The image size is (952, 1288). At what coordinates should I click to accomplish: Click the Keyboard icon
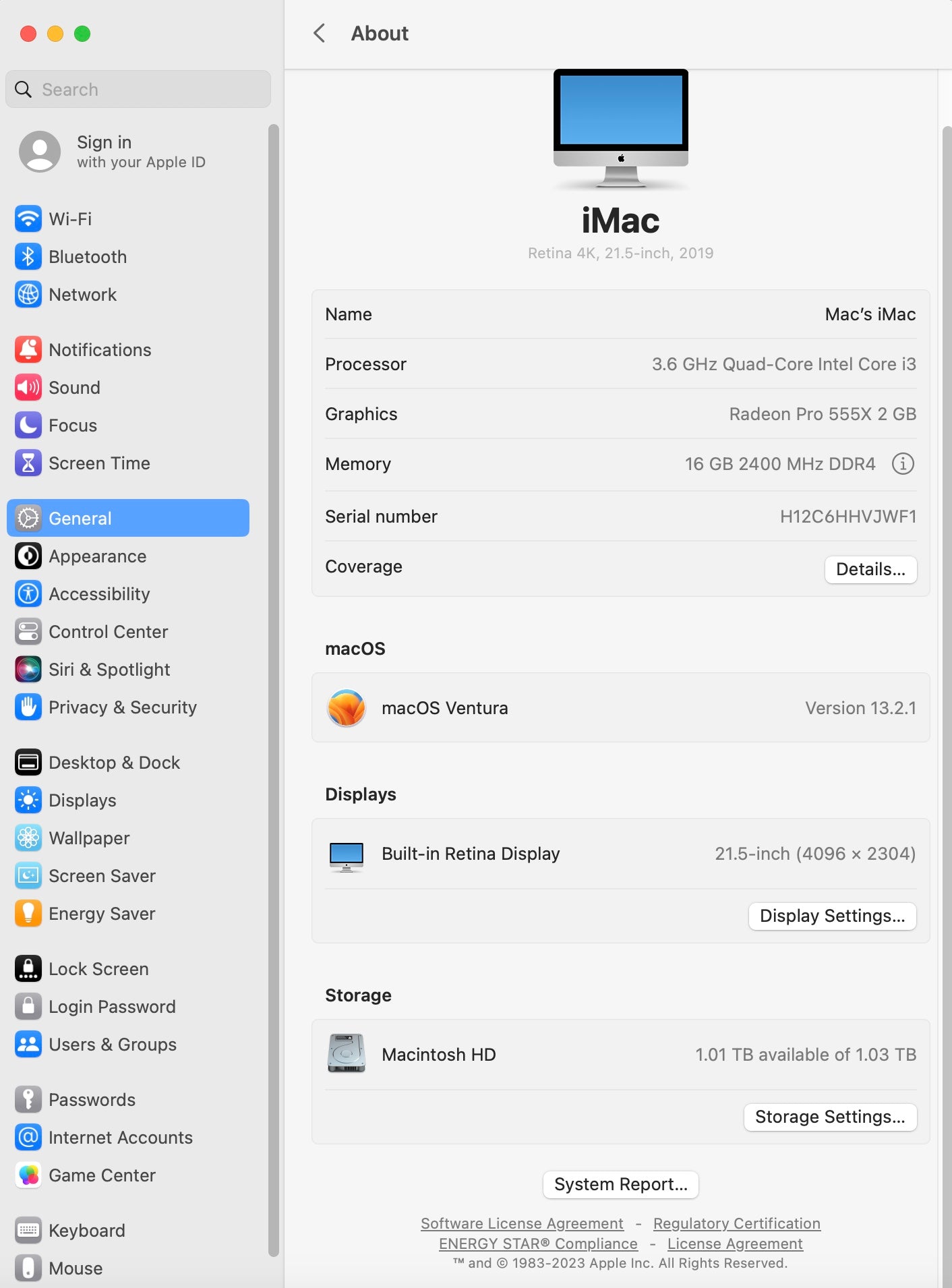pyautogui.click(x=28, y=1230)
